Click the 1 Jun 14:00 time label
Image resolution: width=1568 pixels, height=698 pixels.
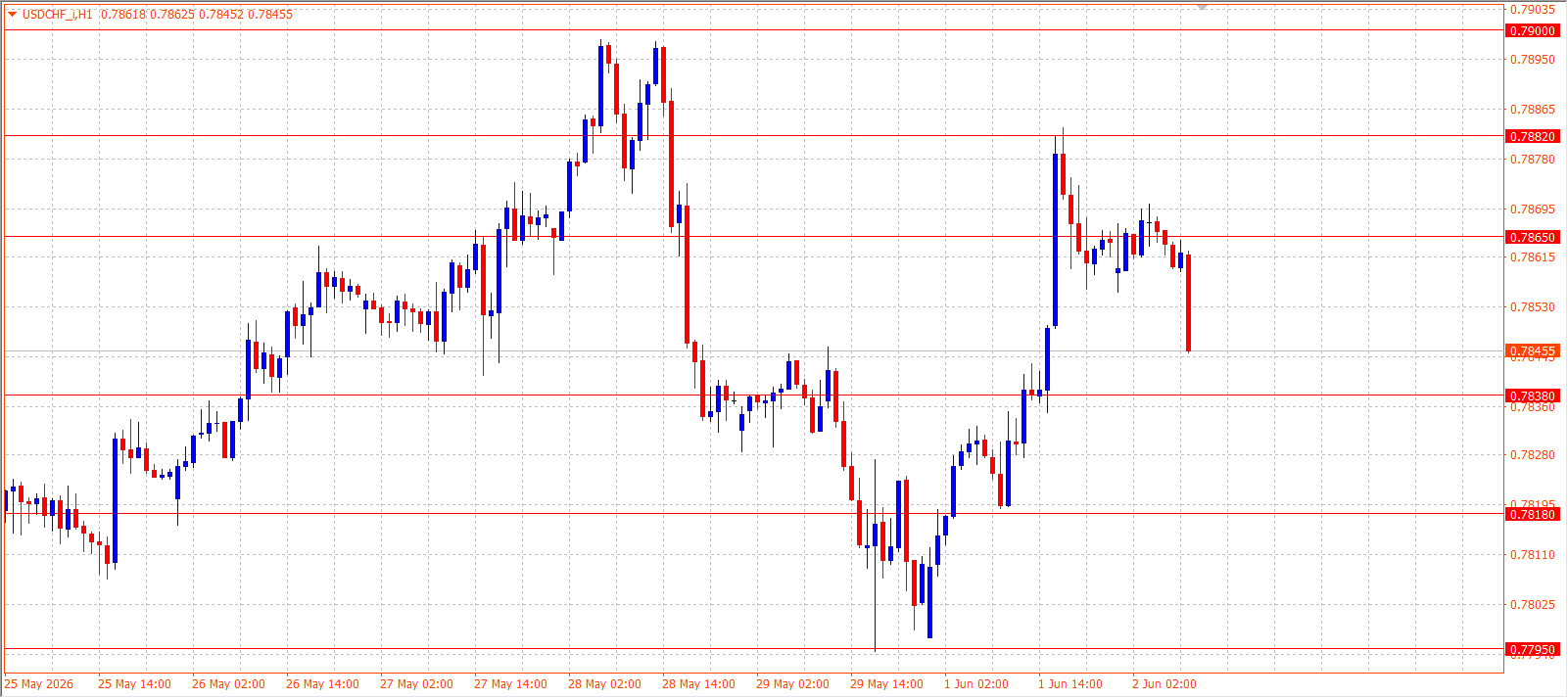pos(1070,683)
